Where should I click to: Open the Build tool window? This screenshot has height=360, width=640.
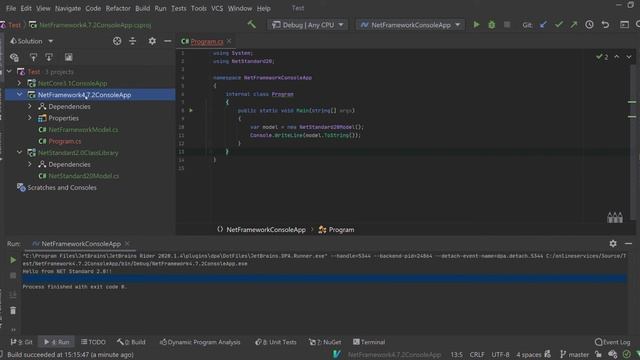click(131, 342)
